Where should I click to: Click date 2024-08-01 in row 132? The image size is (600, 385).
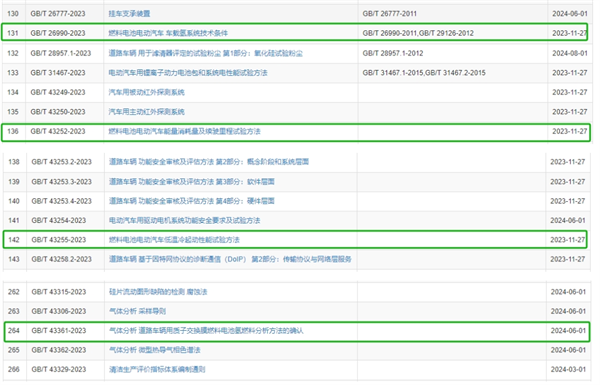pyautogui.click(x=570, y=53)
